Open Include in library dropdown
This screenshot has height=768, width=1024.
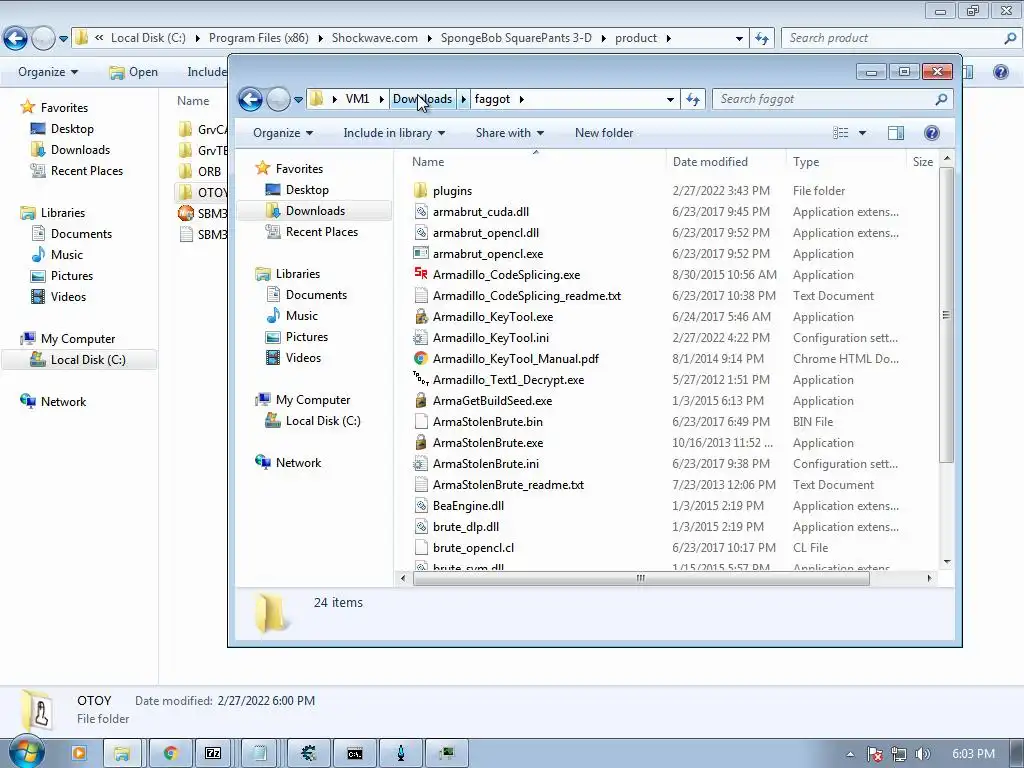click(394, 133)
